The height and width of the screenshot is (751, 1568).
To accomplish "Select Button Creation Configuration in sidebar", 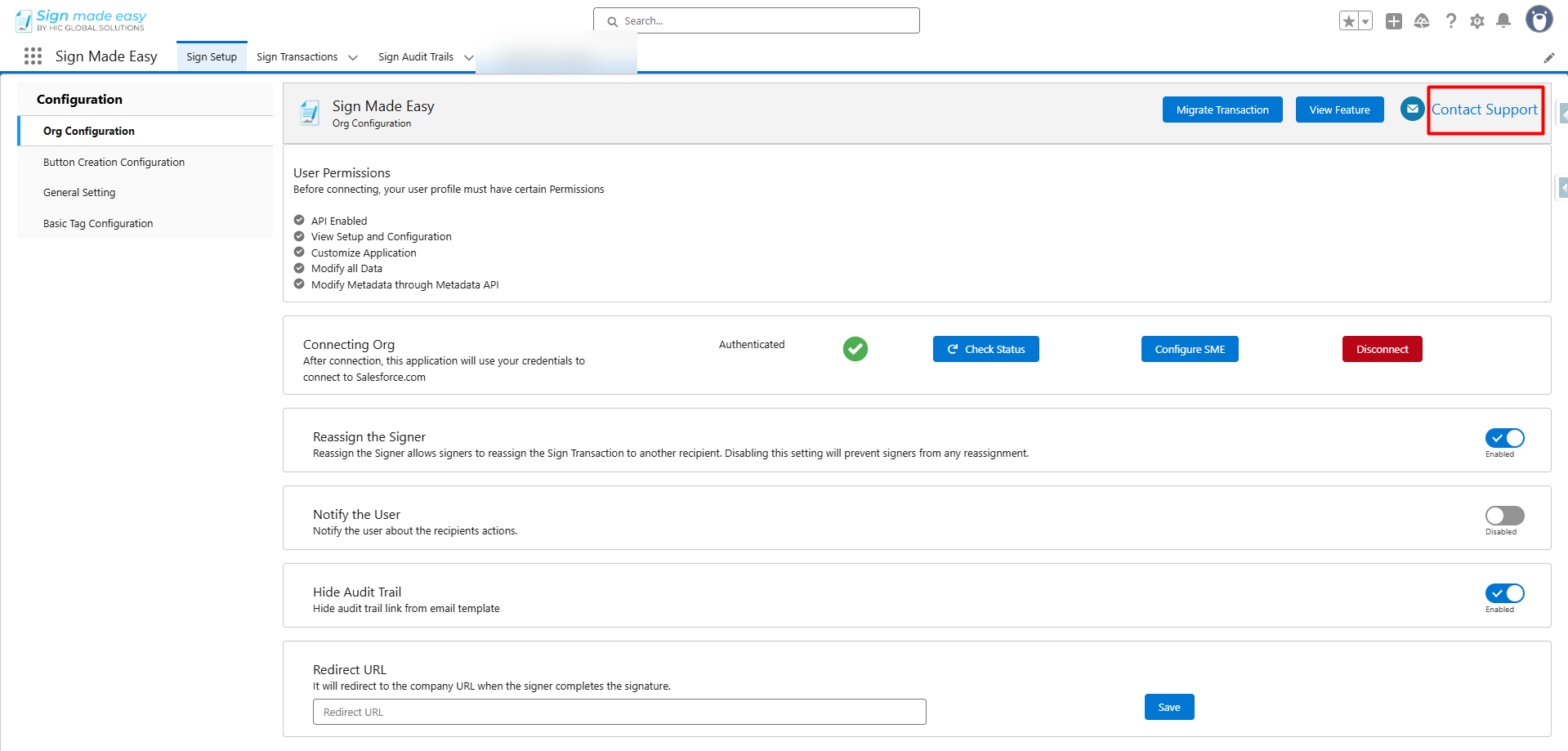I will click(114, 163).
